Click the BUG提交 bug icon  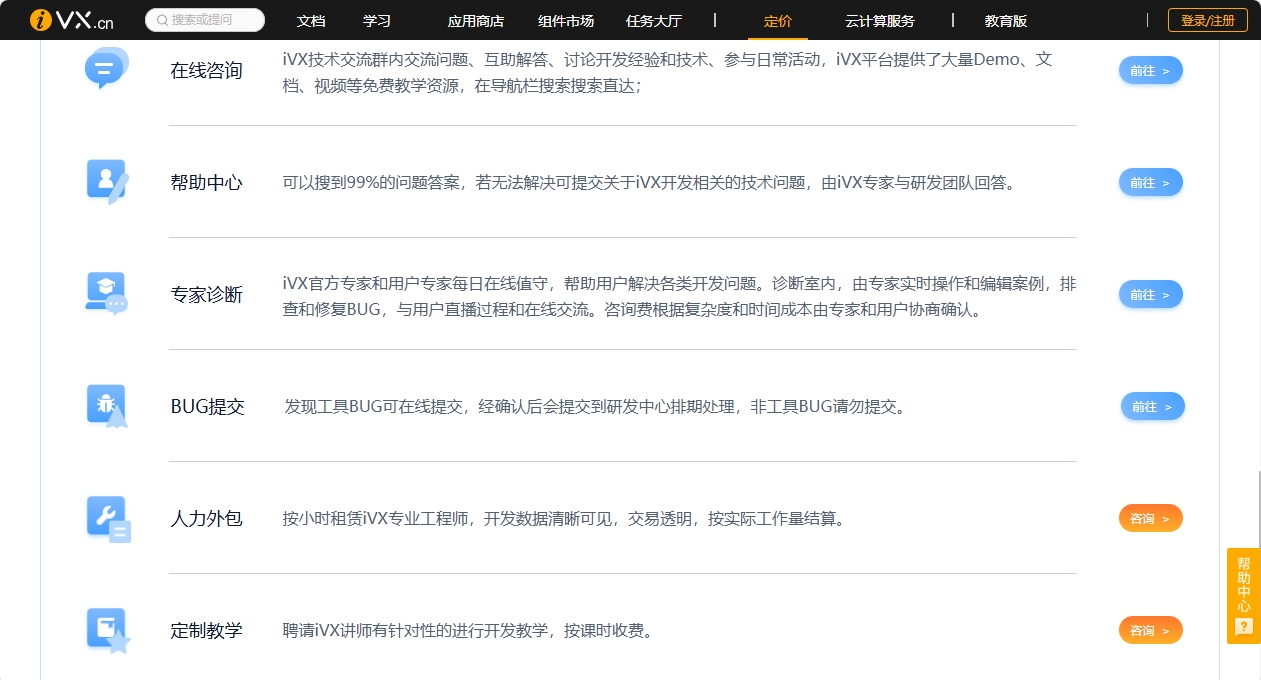click(x=107, y=406)
